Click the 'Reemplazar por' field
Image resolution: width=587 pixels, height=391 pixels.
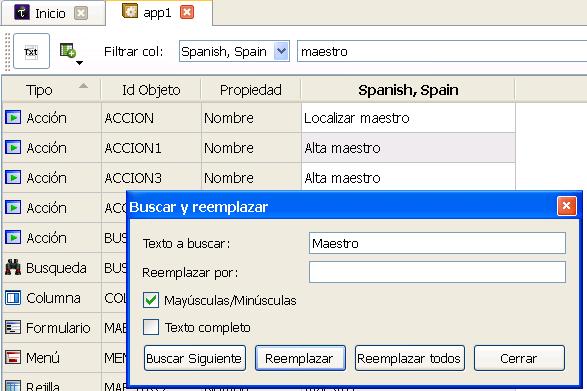(437, 272)
